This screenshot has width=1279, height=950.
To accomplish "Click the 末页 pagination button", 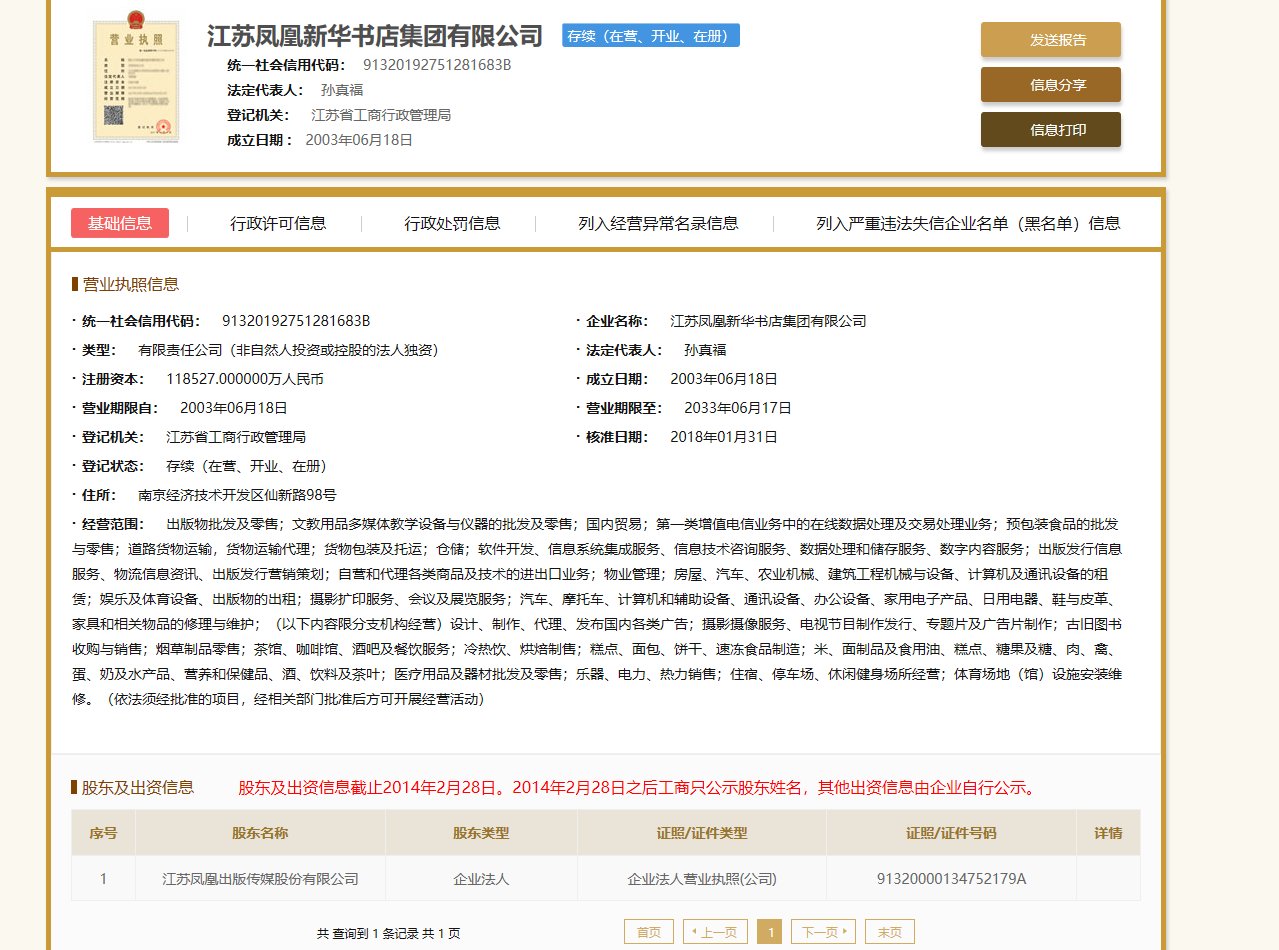I will 889,931.
